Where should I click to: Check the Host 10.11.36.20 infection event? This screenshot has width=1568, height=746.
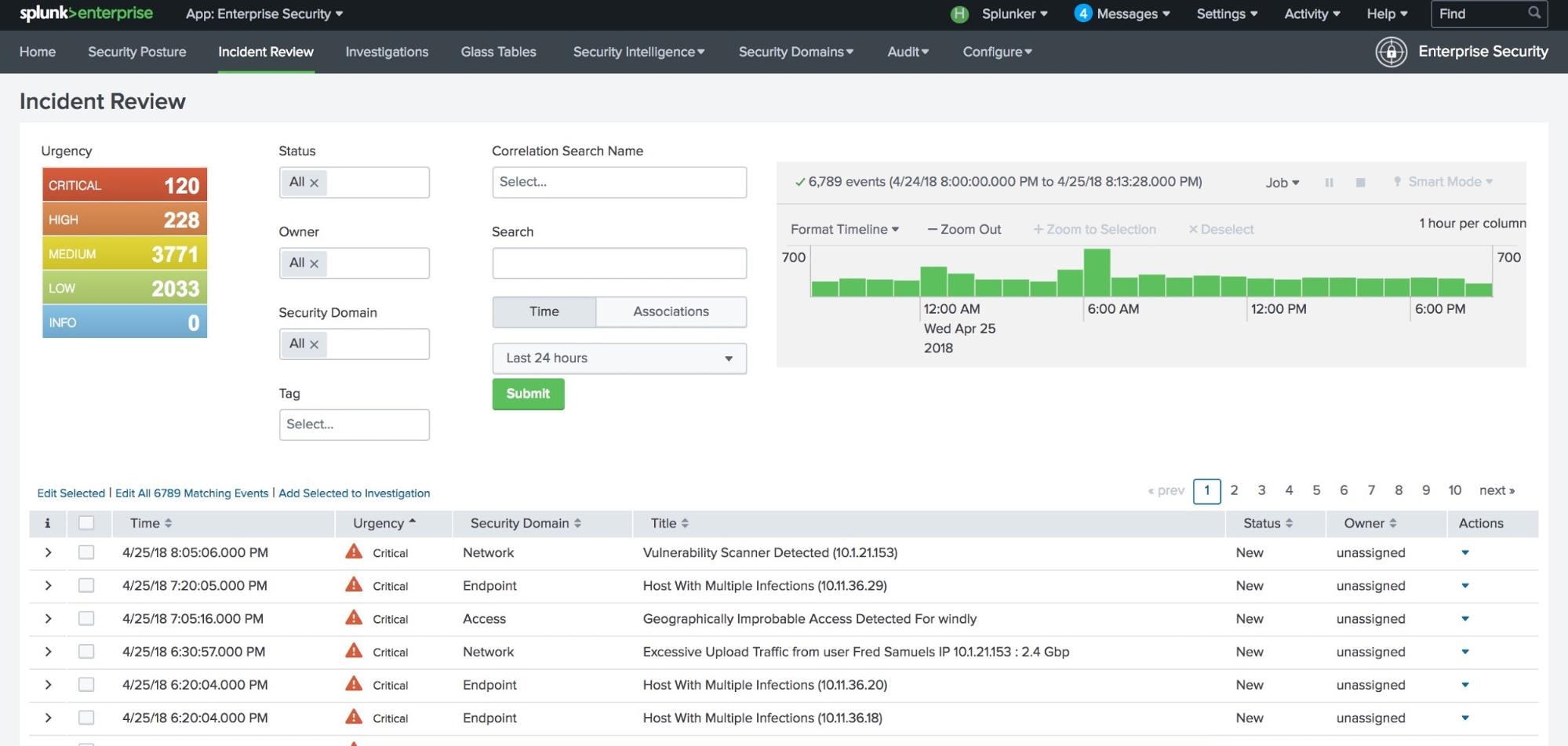coord(86,684)
